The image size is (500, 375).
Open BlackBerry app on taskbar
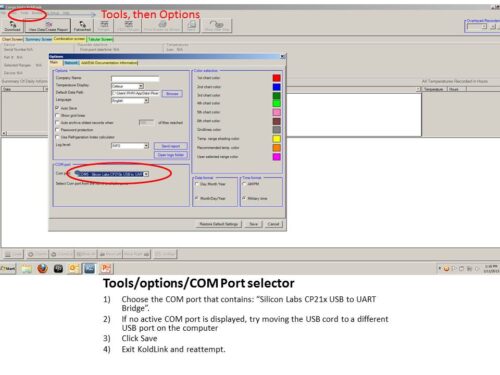point(58,268)
